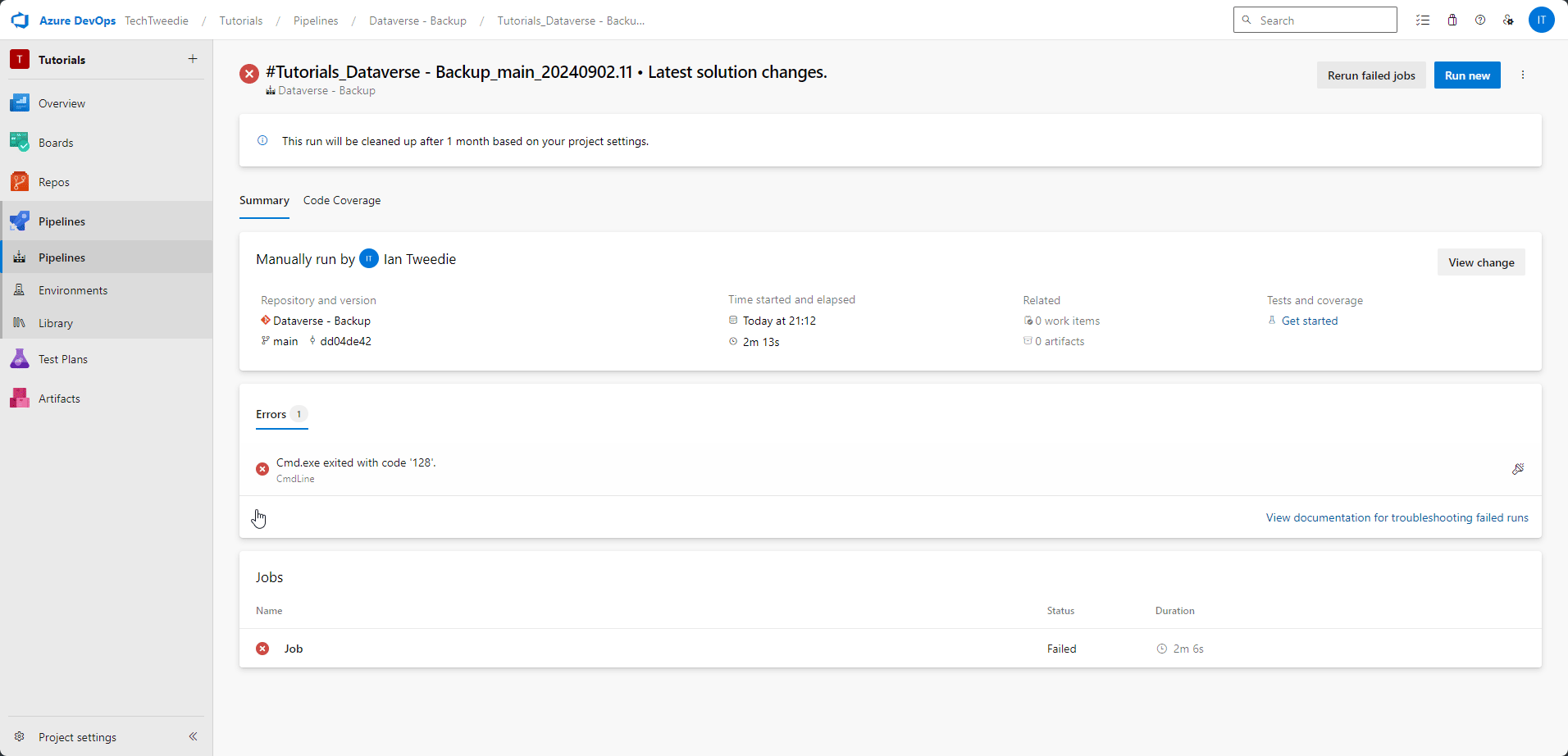Open the My work items checklist icon
The width and height of the screenshot is (1568, 756).
pyautogui.click(x=1424, y=20)
